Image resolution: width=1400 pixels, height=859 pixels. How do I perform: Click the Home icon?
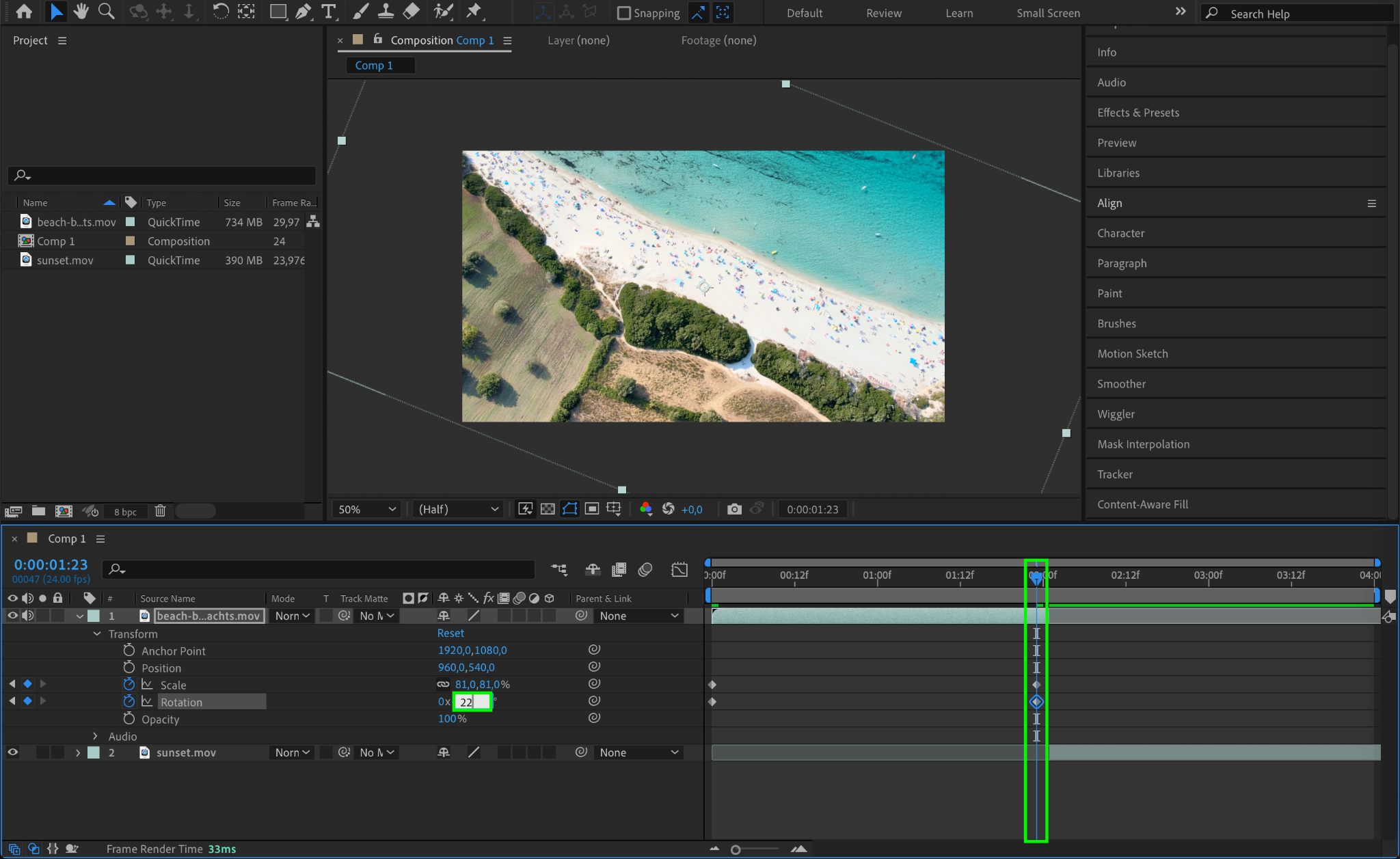click(24, 12)
